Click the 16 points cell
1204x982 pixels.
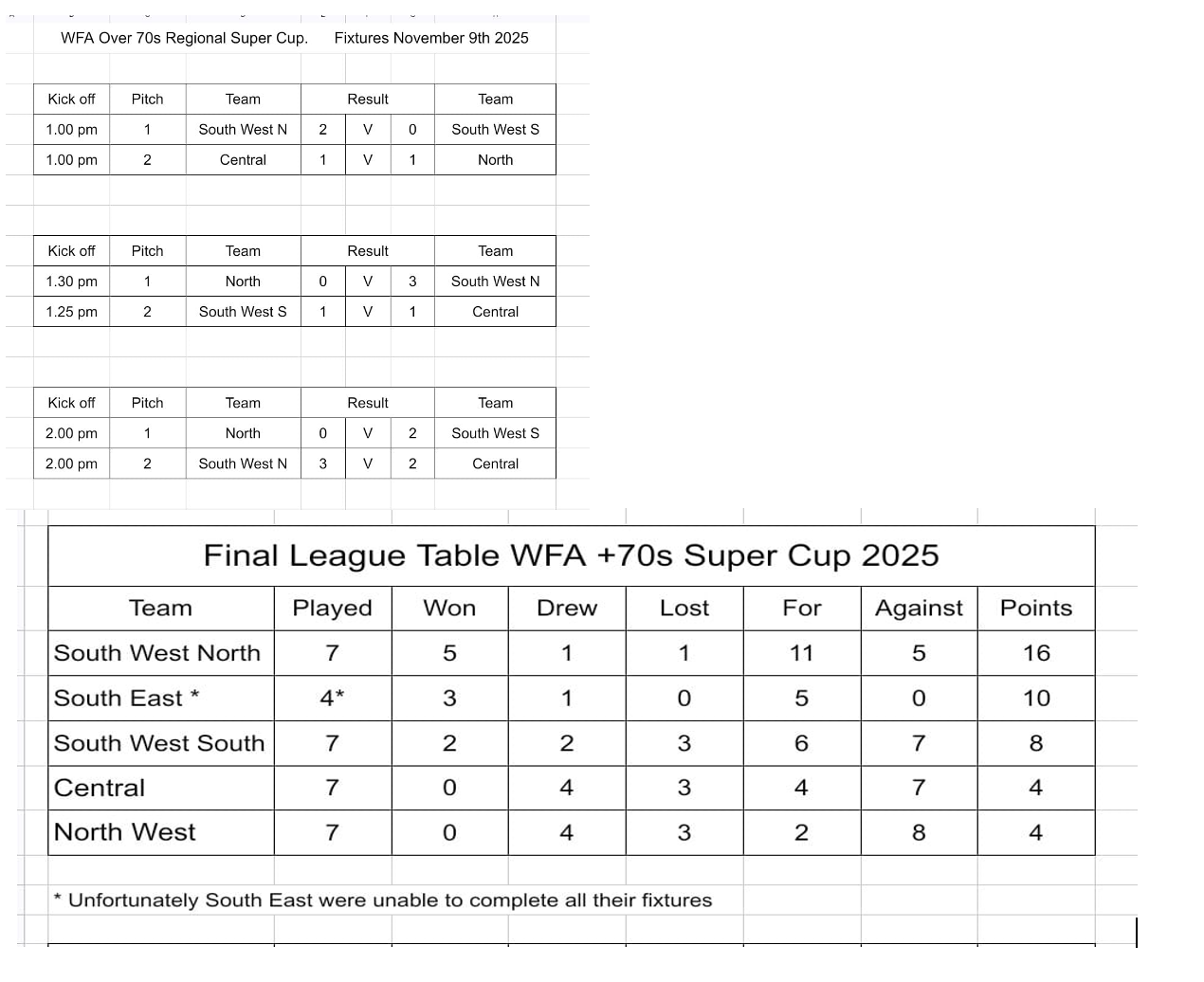[1036, 653]
